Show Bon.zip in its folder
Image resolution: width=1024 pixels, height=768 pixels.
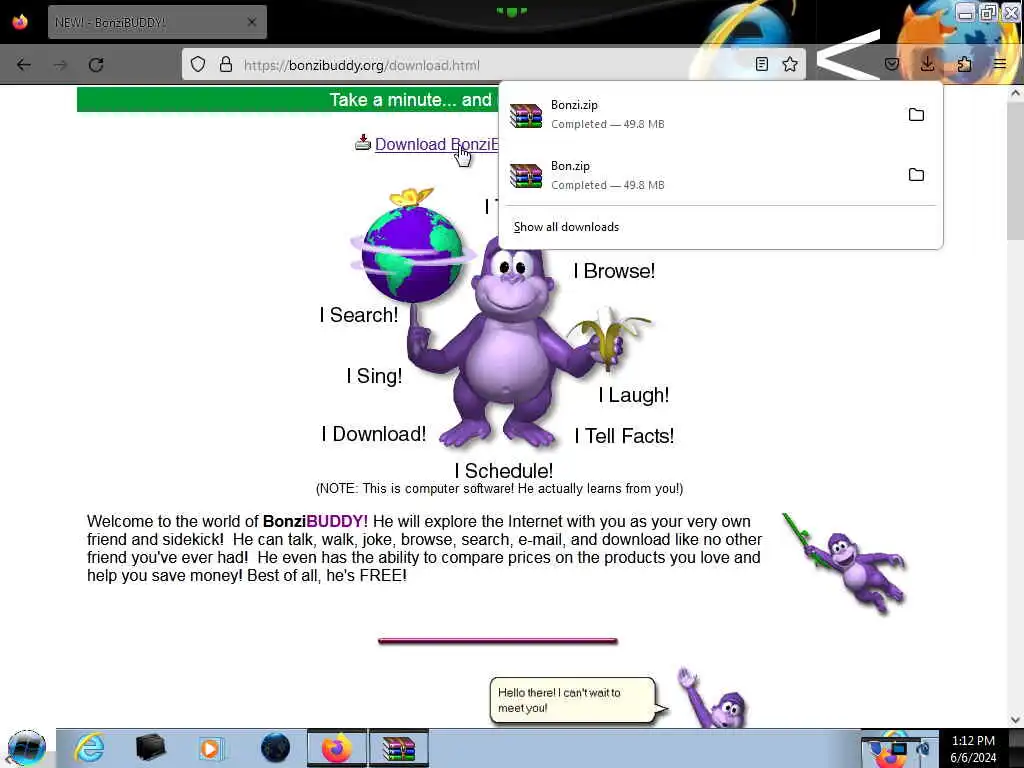pos(916,174)
